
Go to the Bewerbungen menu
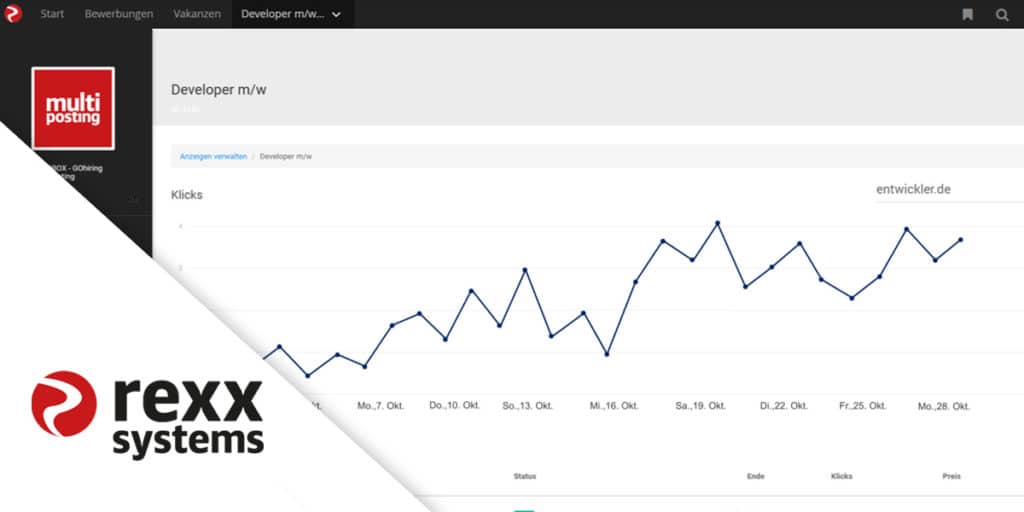[x=119, y=14]
